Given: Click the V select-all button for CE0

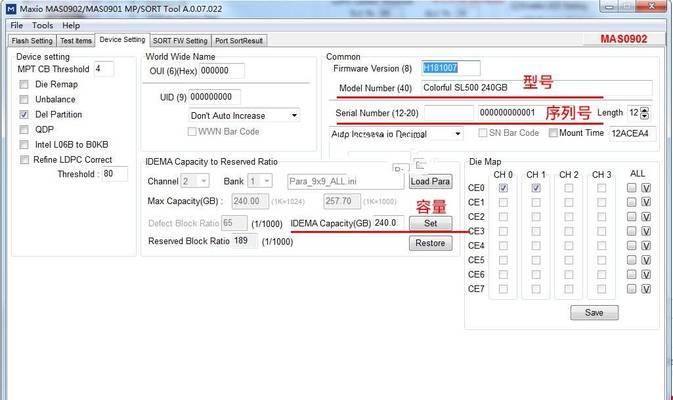Looking at the screenshot, I should (x=646, y=188).
